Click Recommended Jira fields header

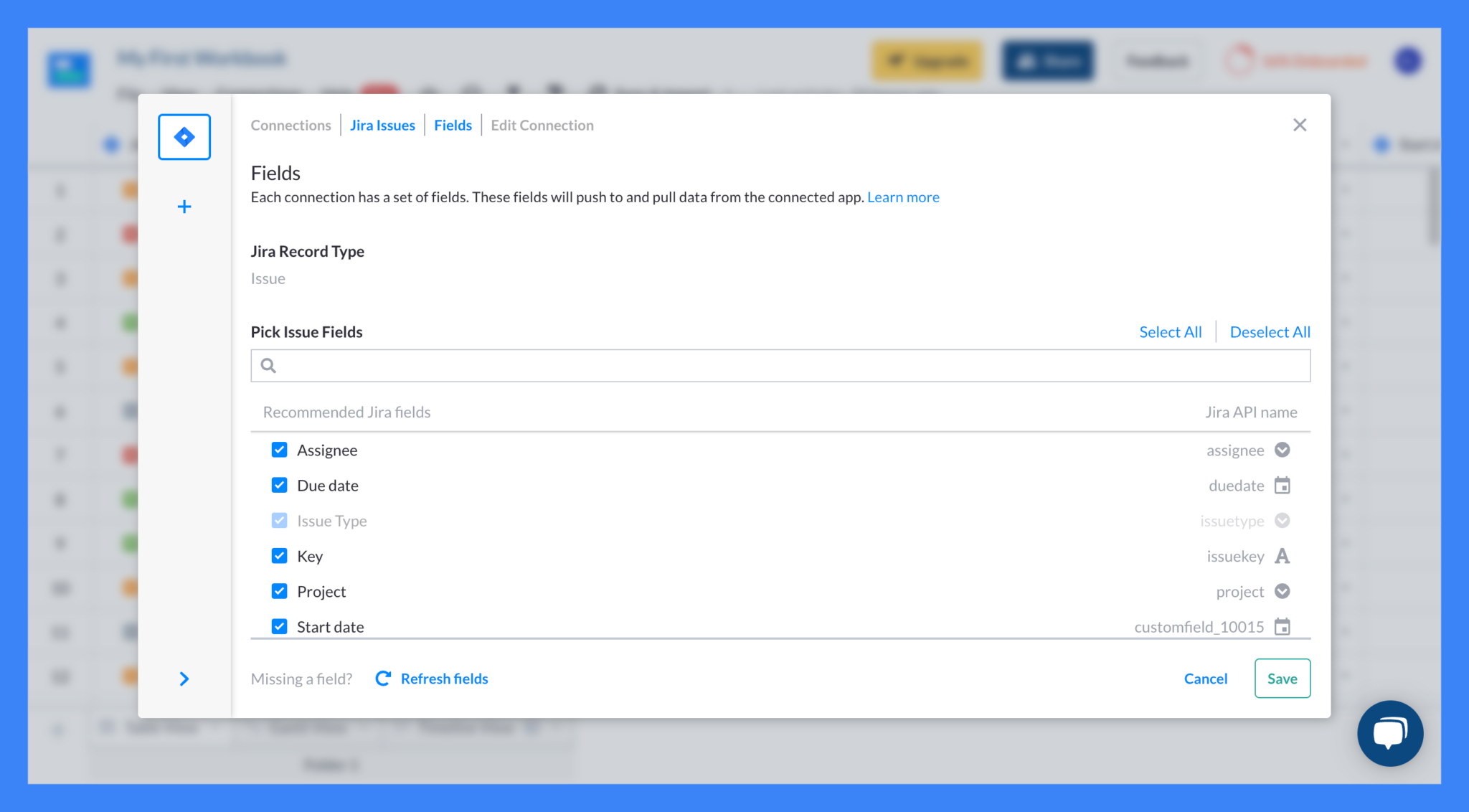tap(346, 412)
